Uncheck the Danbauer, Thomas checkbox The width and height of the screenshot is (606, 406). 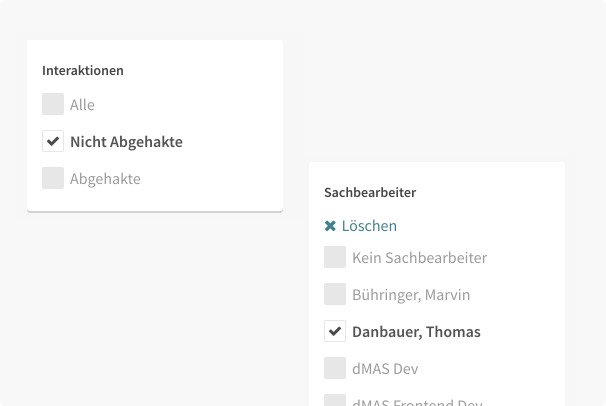click(335, 331)
